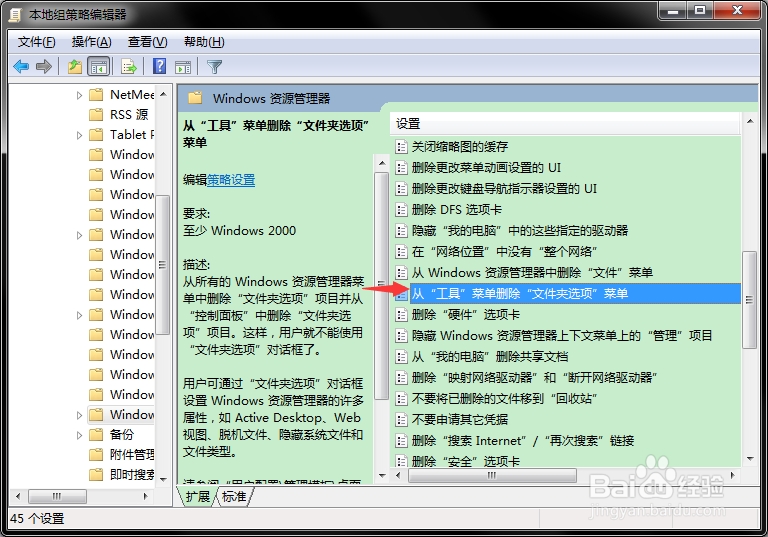Screen dimensions: 768x537
Task: Click the description pane scroll up arrow
Action: pos(382,163)
